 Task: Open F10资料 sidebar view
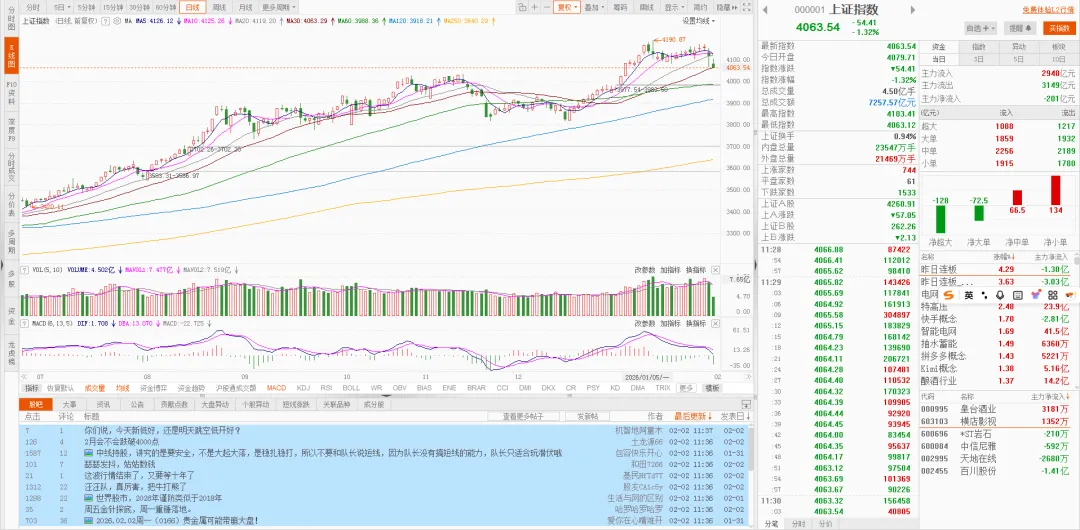[x=11, y=92]
